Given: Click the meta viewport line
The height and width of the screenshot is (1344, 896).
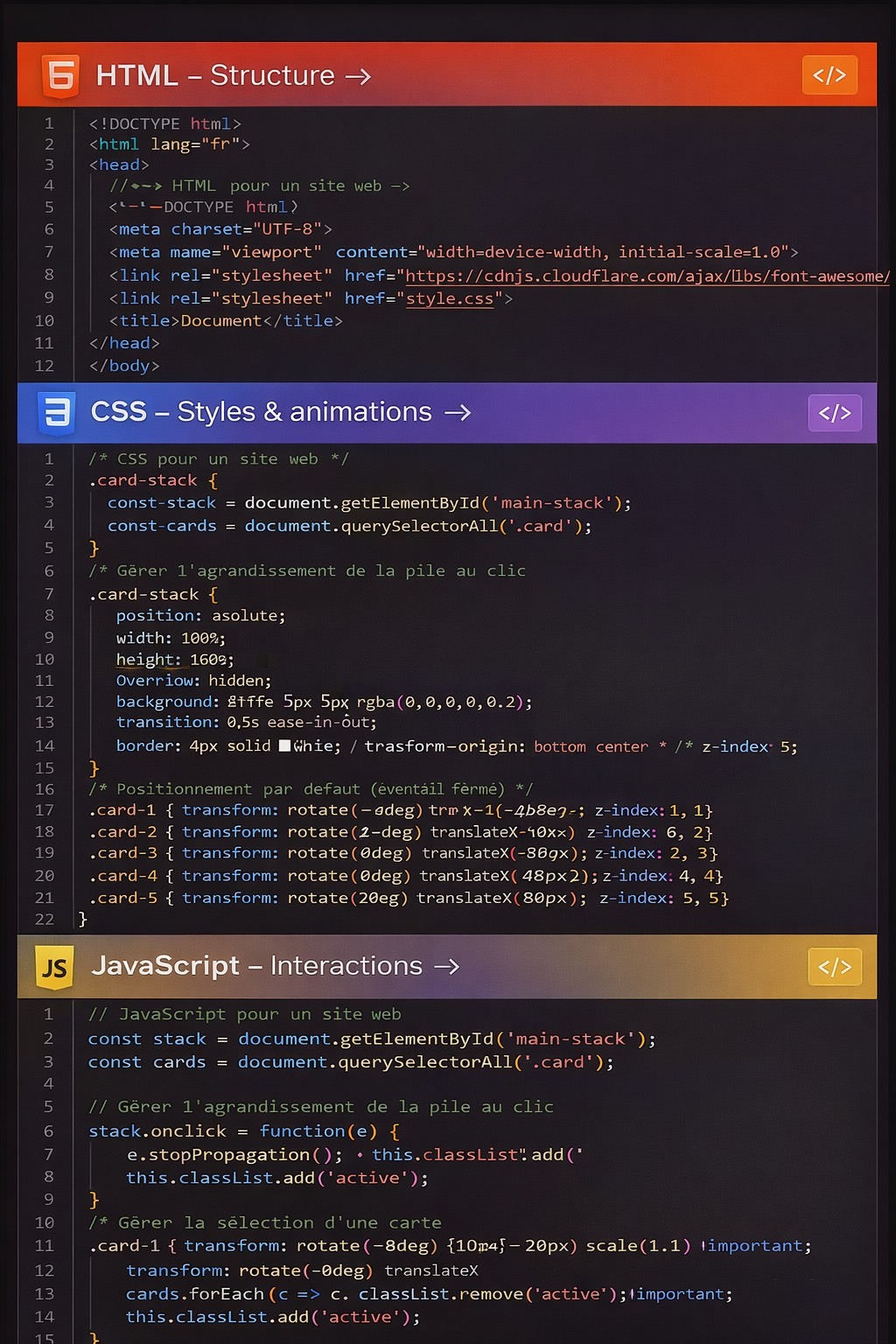Looking at the screenshot, I should [453, 253].
